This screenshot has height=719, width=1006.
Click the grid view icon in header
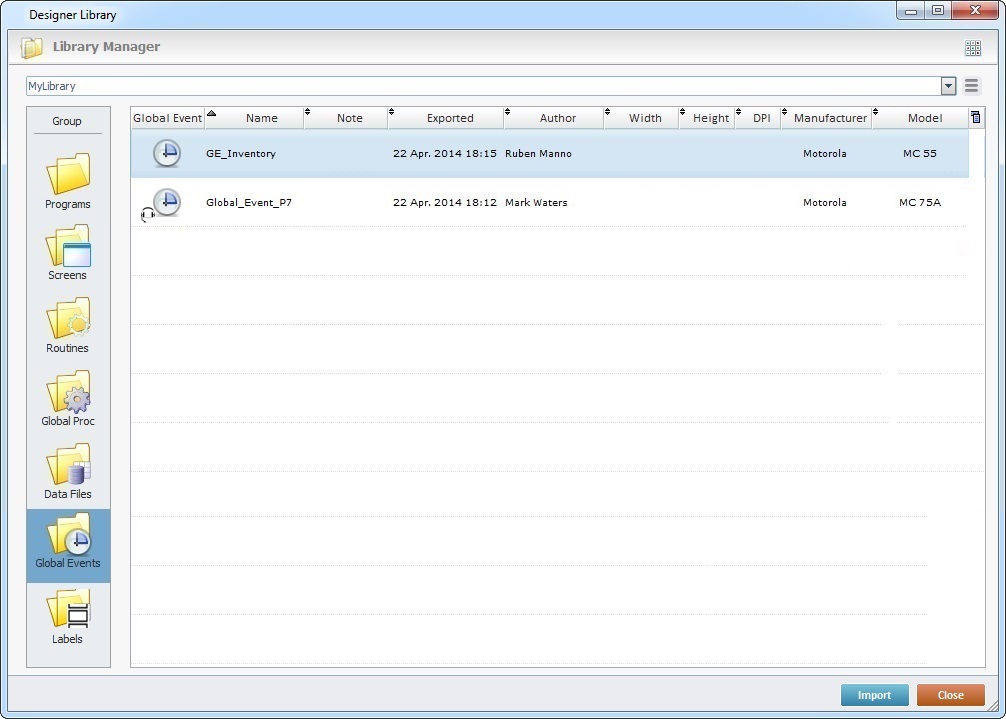(x=973, y=47)
